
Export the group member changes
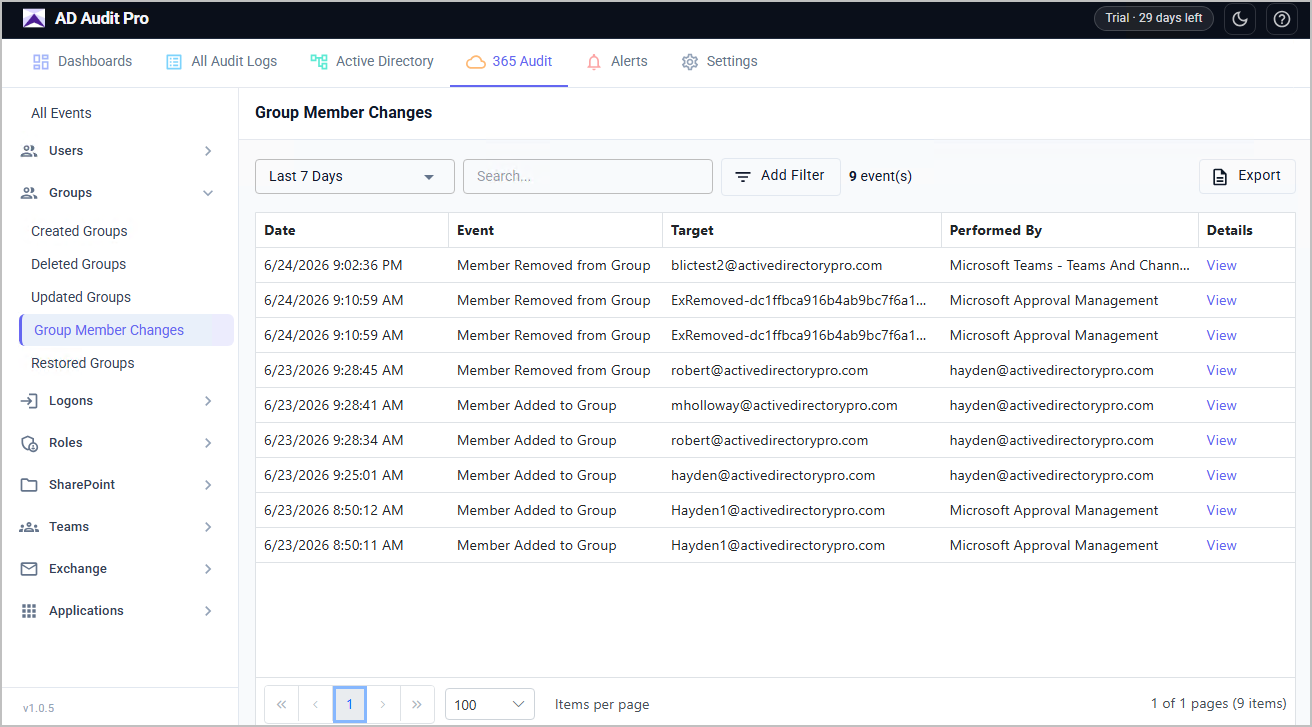click(1247, 176)
